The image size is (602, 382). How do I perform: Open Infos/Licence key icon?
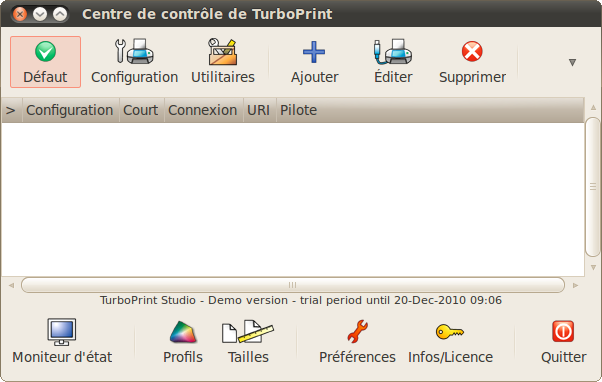click(x=450, y=342)
